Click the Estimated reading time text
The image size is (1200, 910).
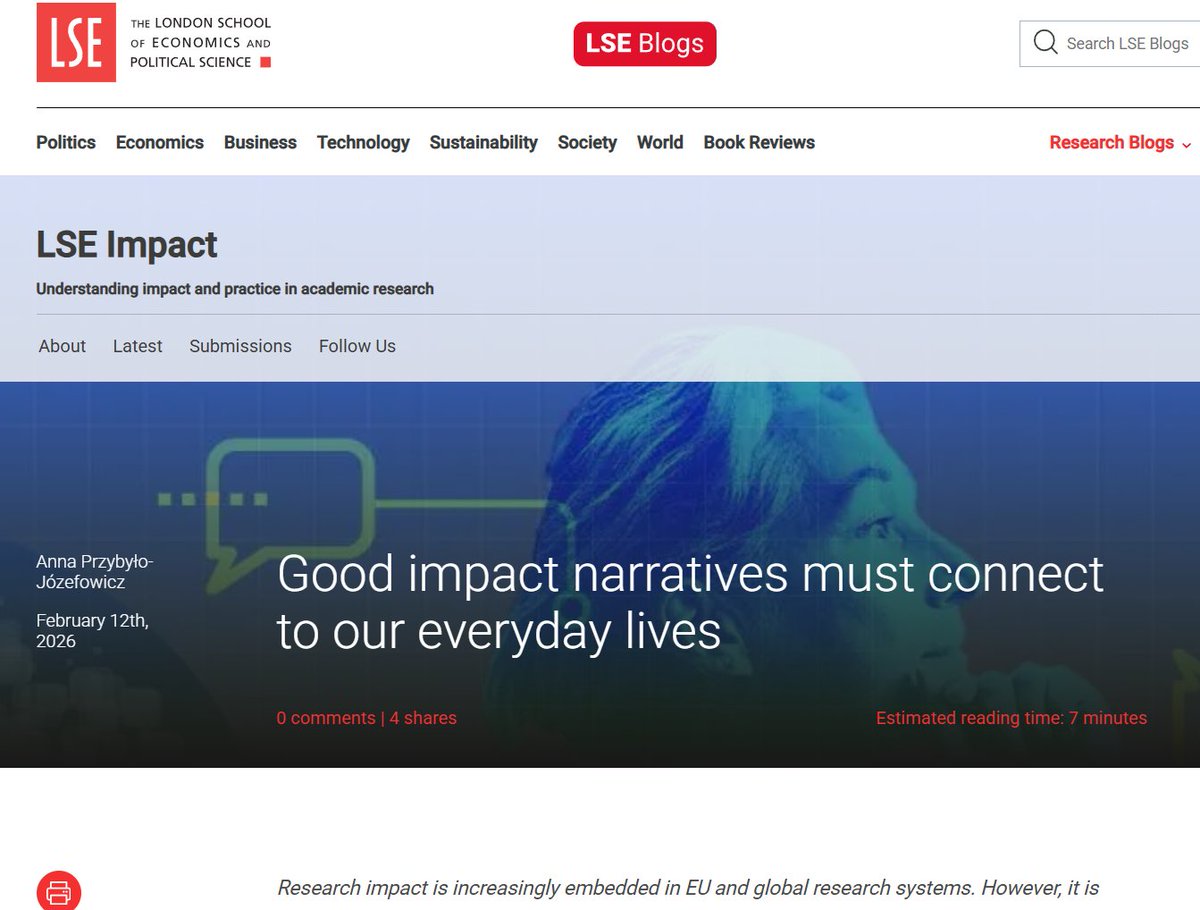tap(1011, 718)
